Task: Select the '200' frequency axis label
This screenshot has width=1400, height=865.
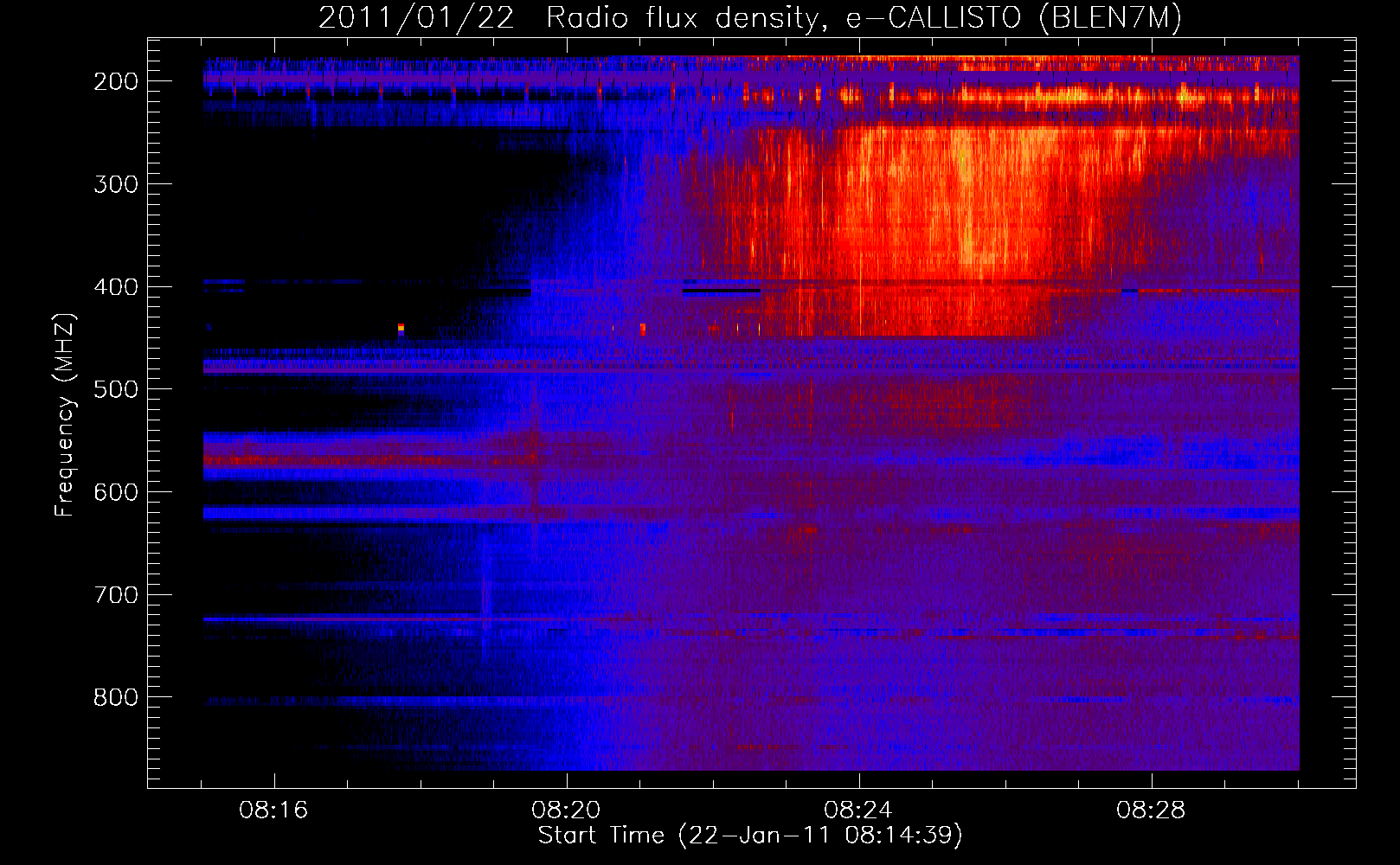Action: tap(116, 82)
